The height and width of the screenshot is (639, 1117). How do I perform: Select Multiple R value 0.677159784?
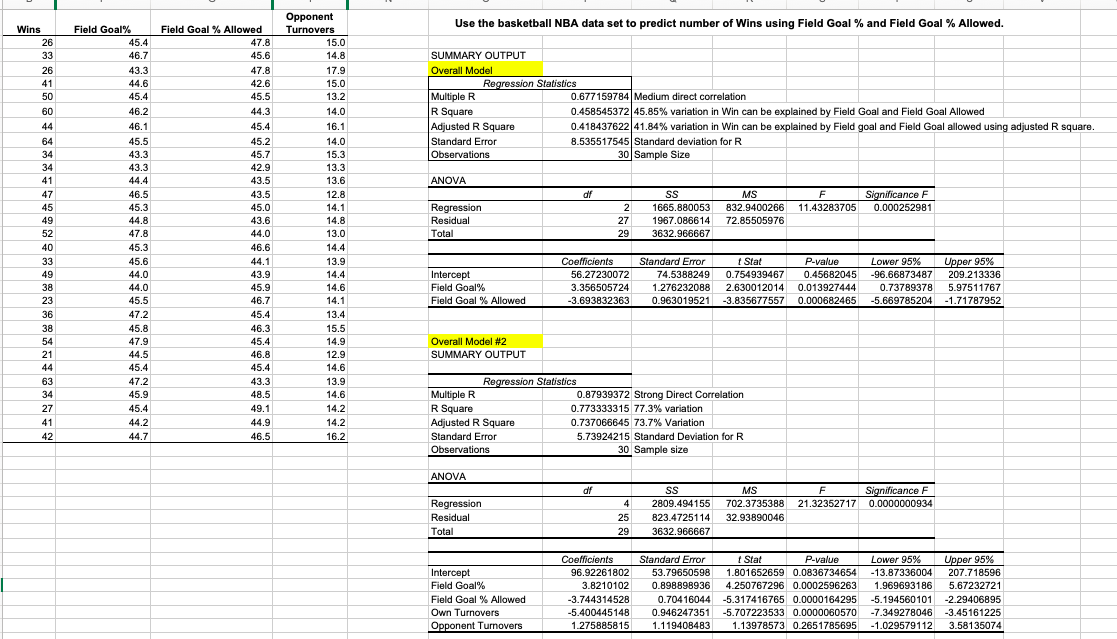point(600,97)
